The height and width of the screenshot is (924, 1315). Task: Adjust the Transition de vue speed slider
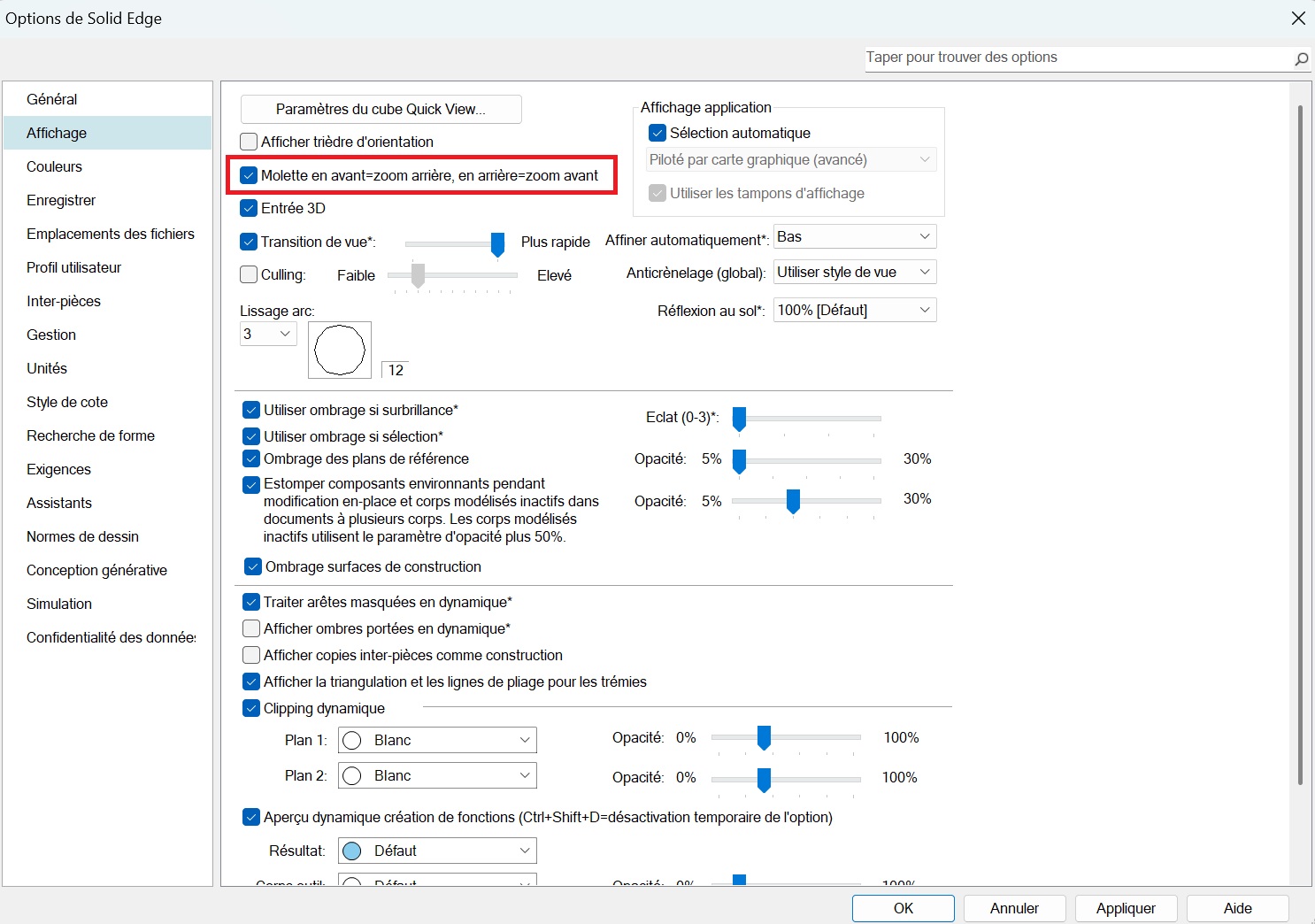point(497,244)
